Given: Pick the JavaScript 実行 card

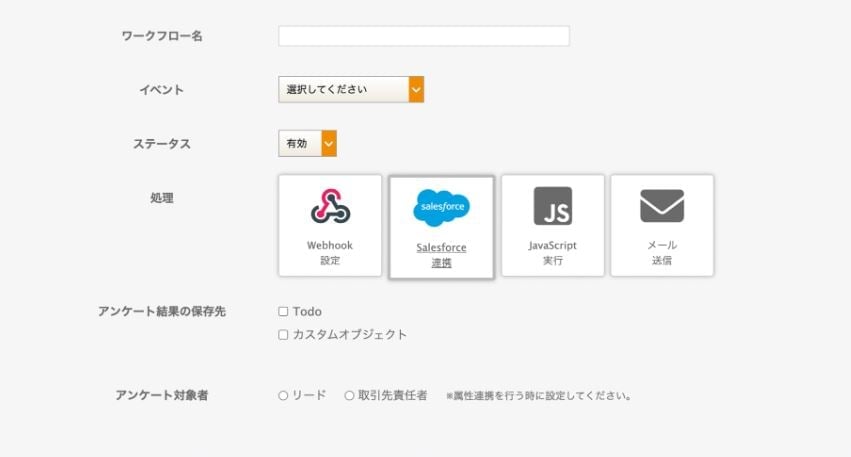Looking at the screenshot, I should click(x=552, y=226).
